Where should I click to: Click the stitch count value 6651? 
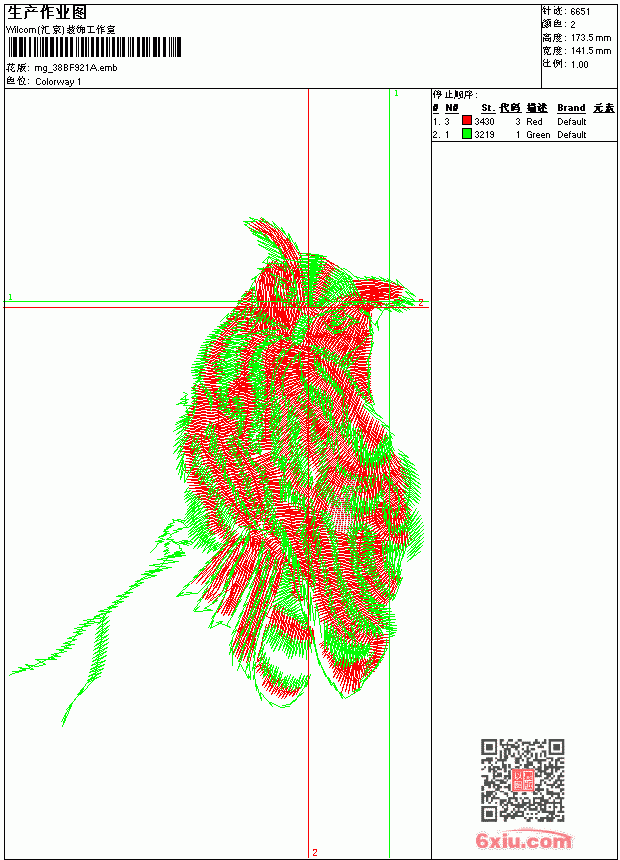coord(580,12)
